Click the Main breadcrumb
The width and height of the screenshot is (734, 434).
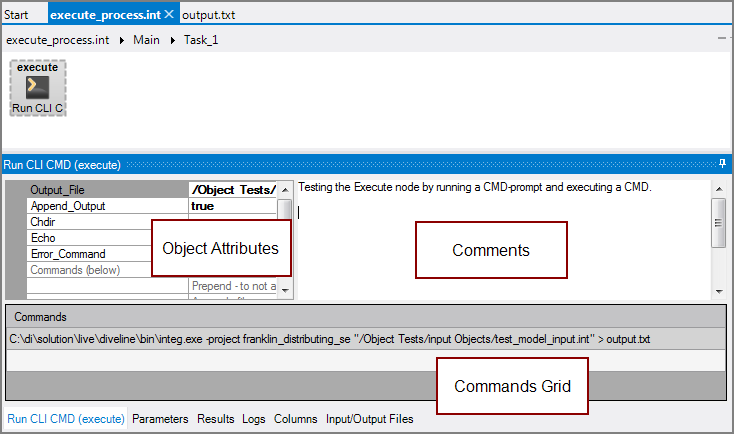point(146,40)
